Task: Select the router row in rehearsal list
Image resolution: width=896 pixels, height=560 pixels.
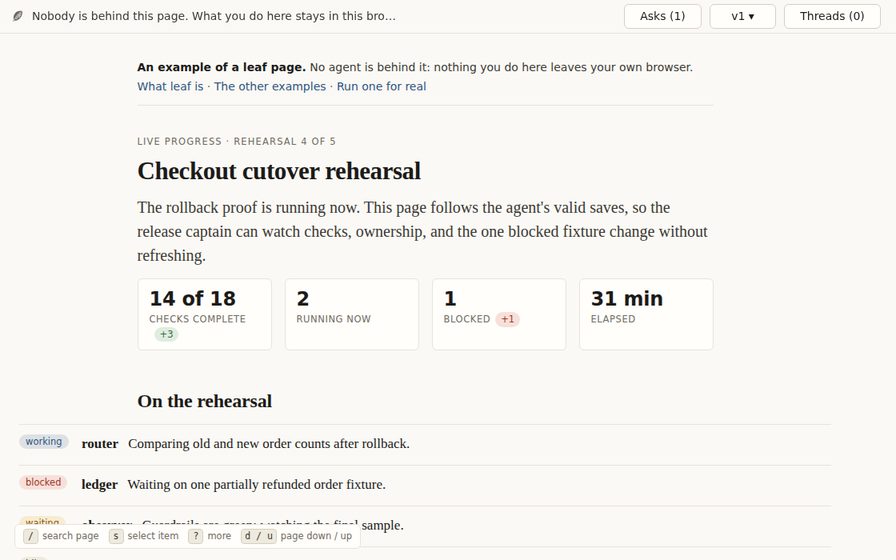Action: (x=425, y=445)
